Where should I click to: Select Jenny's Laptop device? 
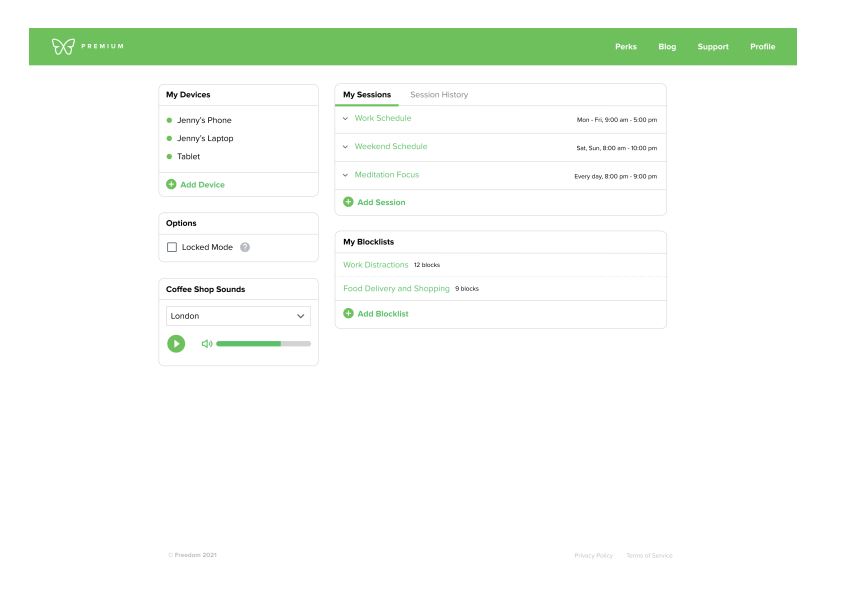(205, 139)
